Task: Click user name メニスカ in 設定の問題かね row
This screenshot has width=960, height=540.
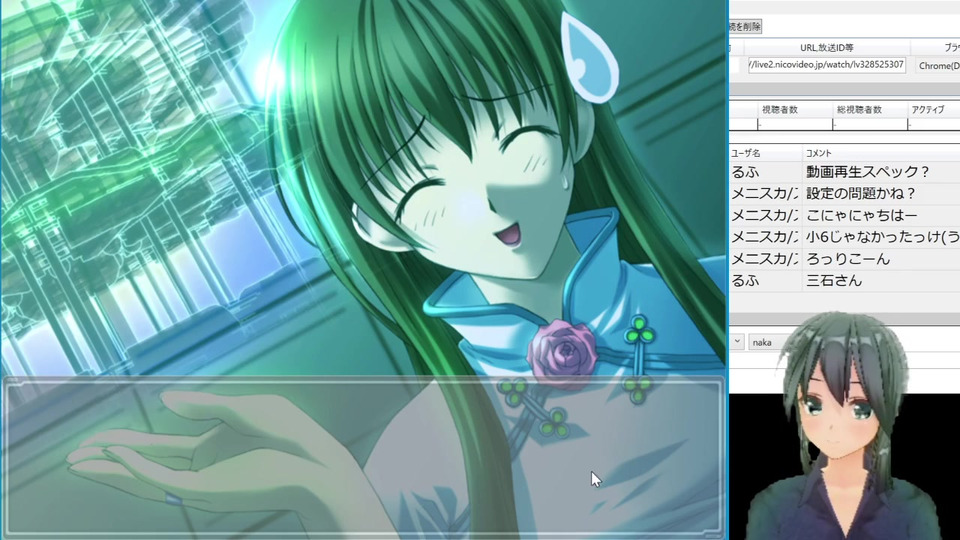Action: [765, 193]
